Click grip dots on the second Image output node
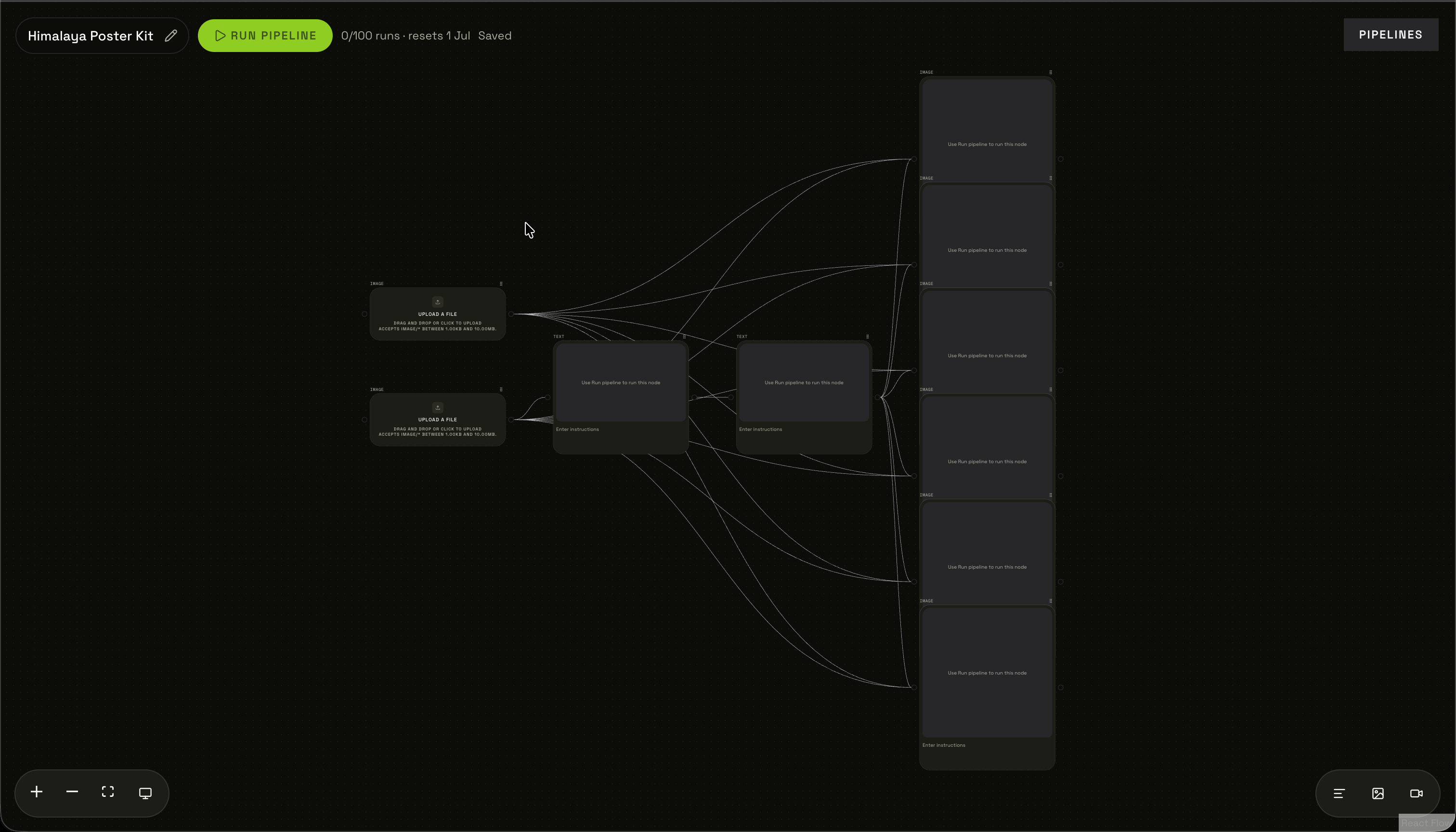The width and height of the screenshot is (1456, 832). [1050, 178]
